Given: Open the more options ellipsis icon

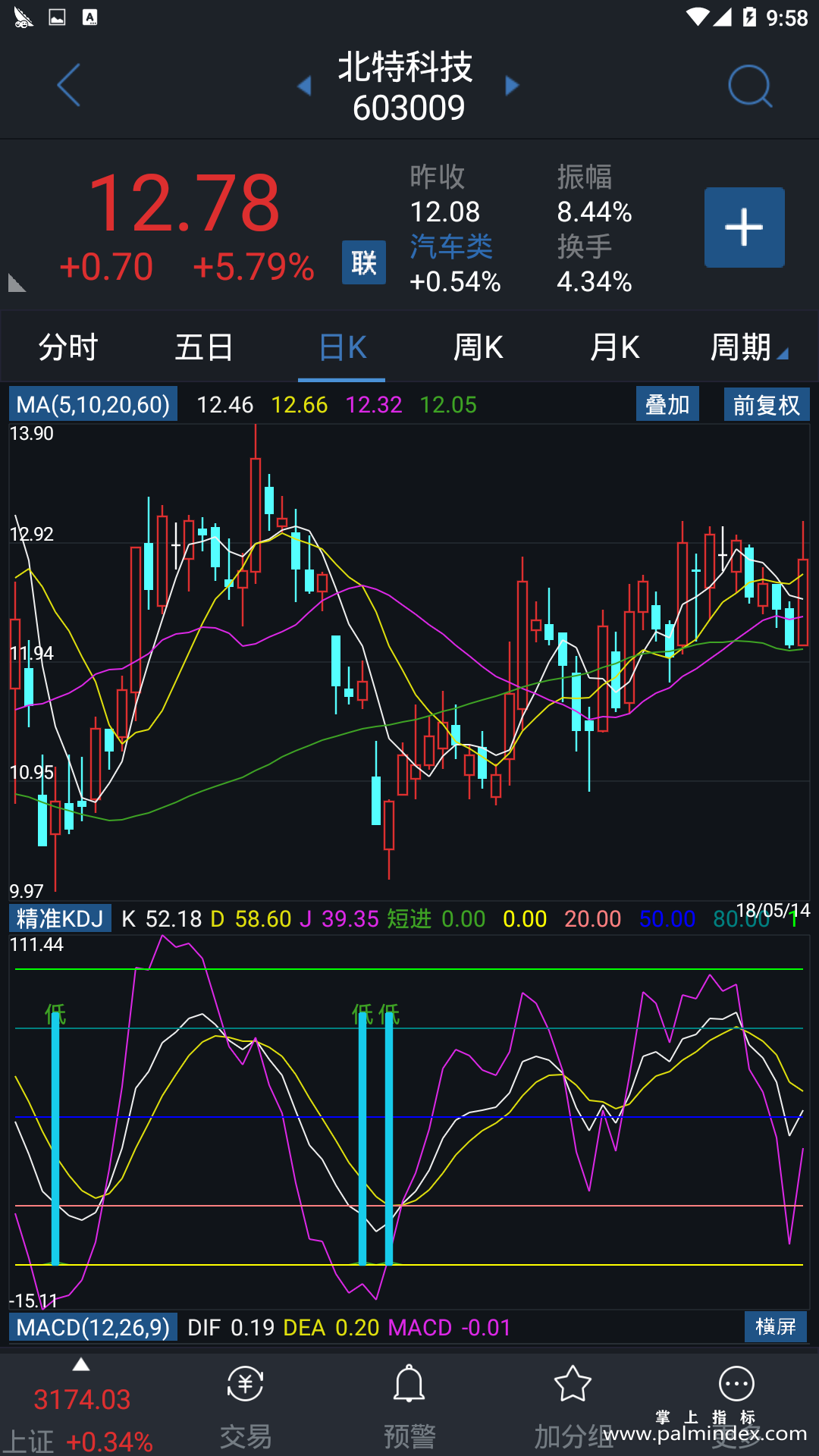Looking at the screenshot, I should pos(736,1385).
